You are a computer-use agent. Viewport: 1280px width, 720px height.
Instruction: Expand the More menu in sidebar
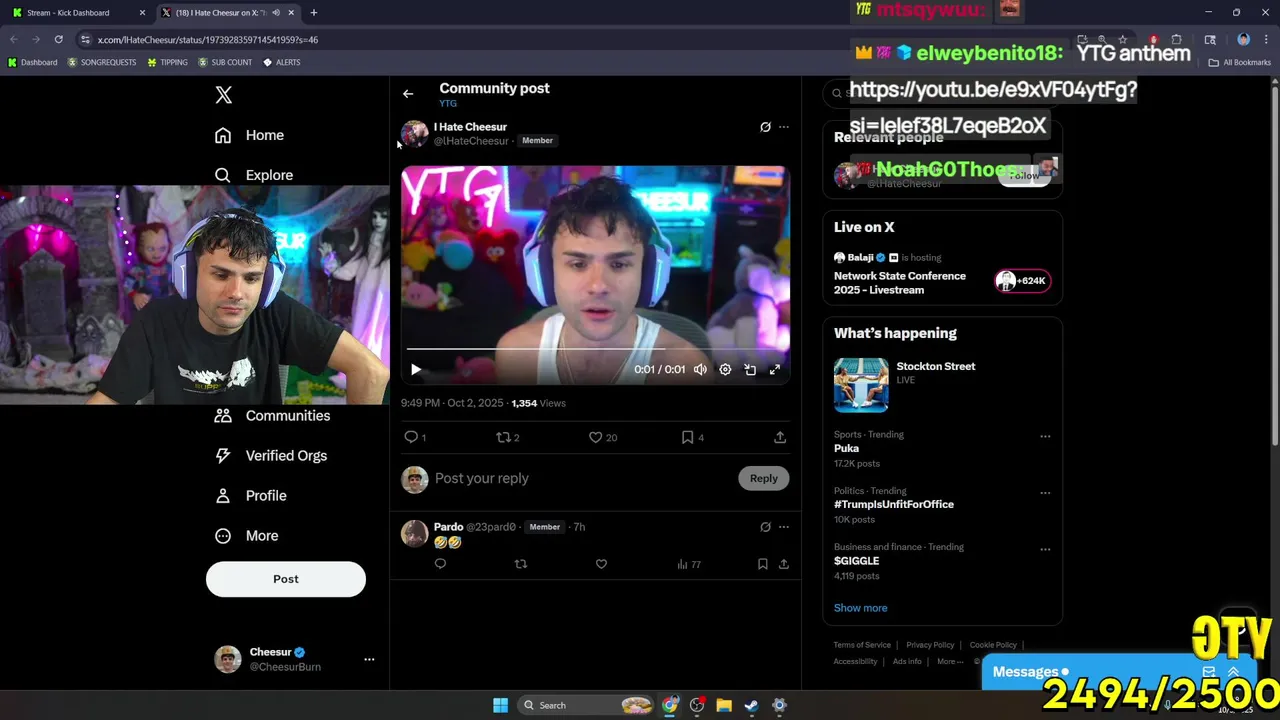pyautogui.click(x=247, y=536)
